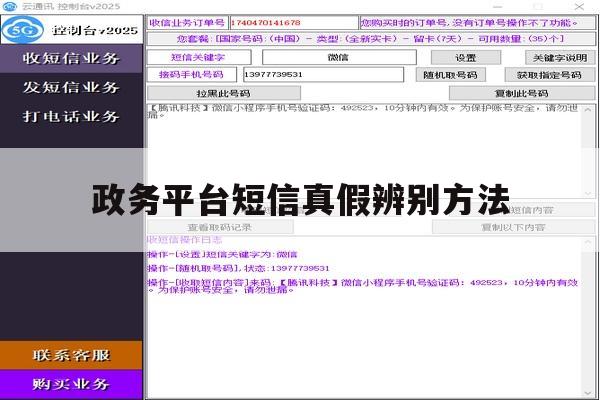The height and width of the screenshot is (400, 600).
Task: Select 打电话业务 sidebar item
Action: tap(71, 116)
